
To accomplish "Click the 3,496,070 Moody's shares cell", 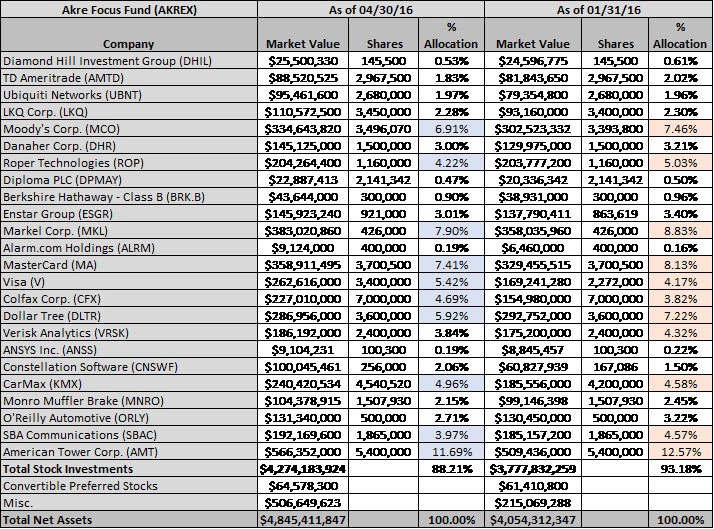I will [383, 129].
